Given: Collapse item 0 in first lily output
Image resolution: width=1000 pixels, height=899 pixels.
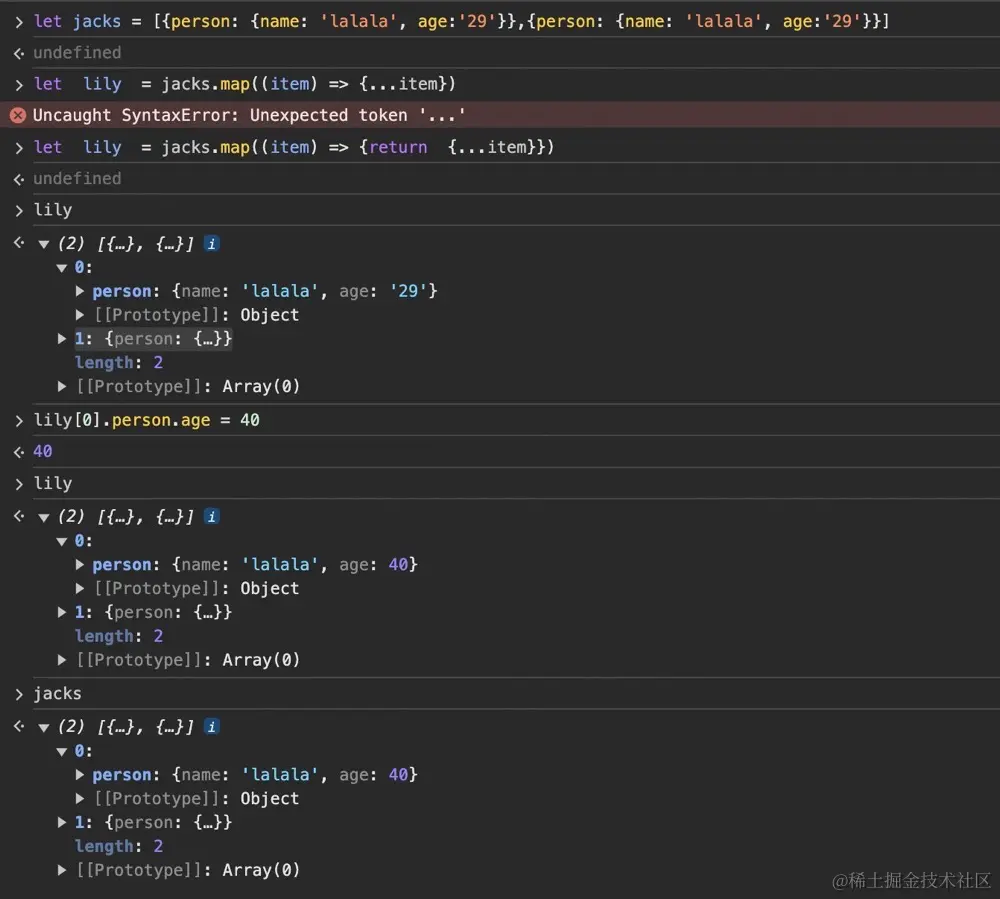Looking at the screenshot, I should (61, 268).
